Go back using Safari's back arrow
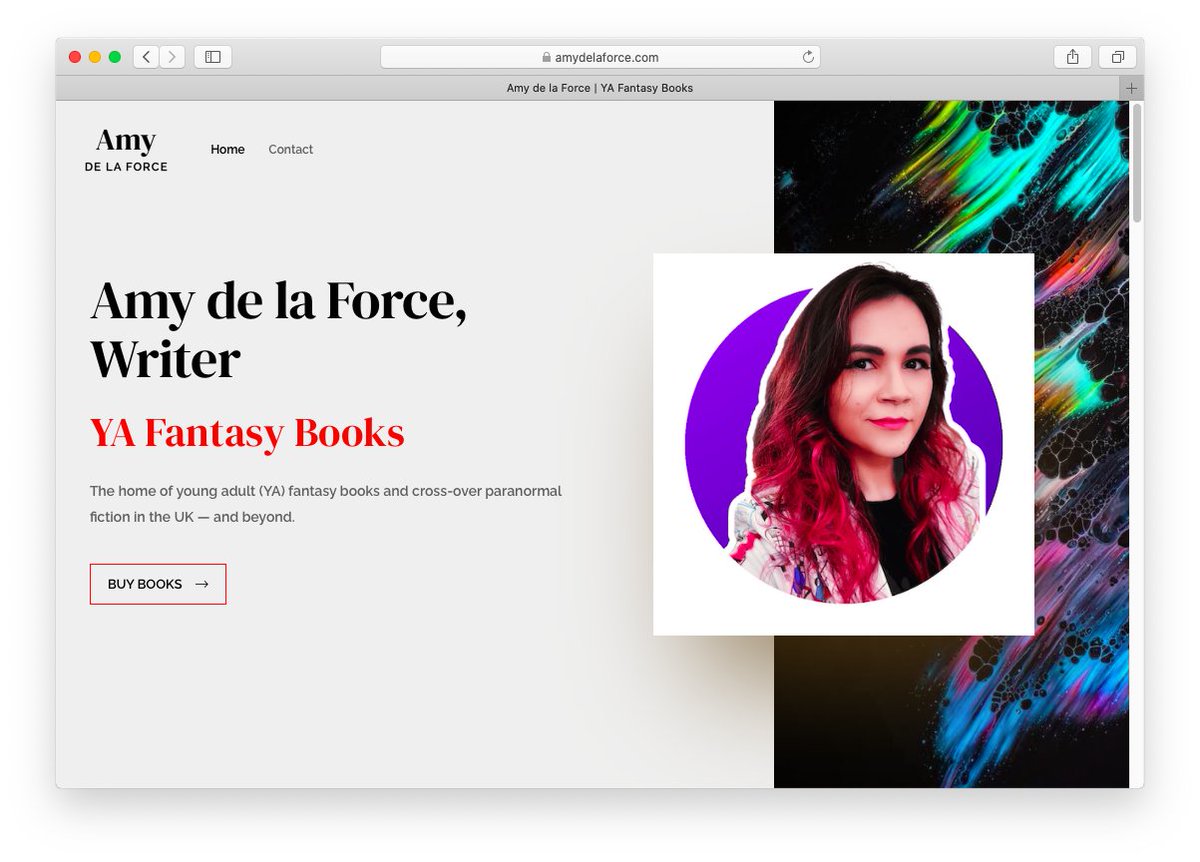1200x862 pixels. point(146,57)
